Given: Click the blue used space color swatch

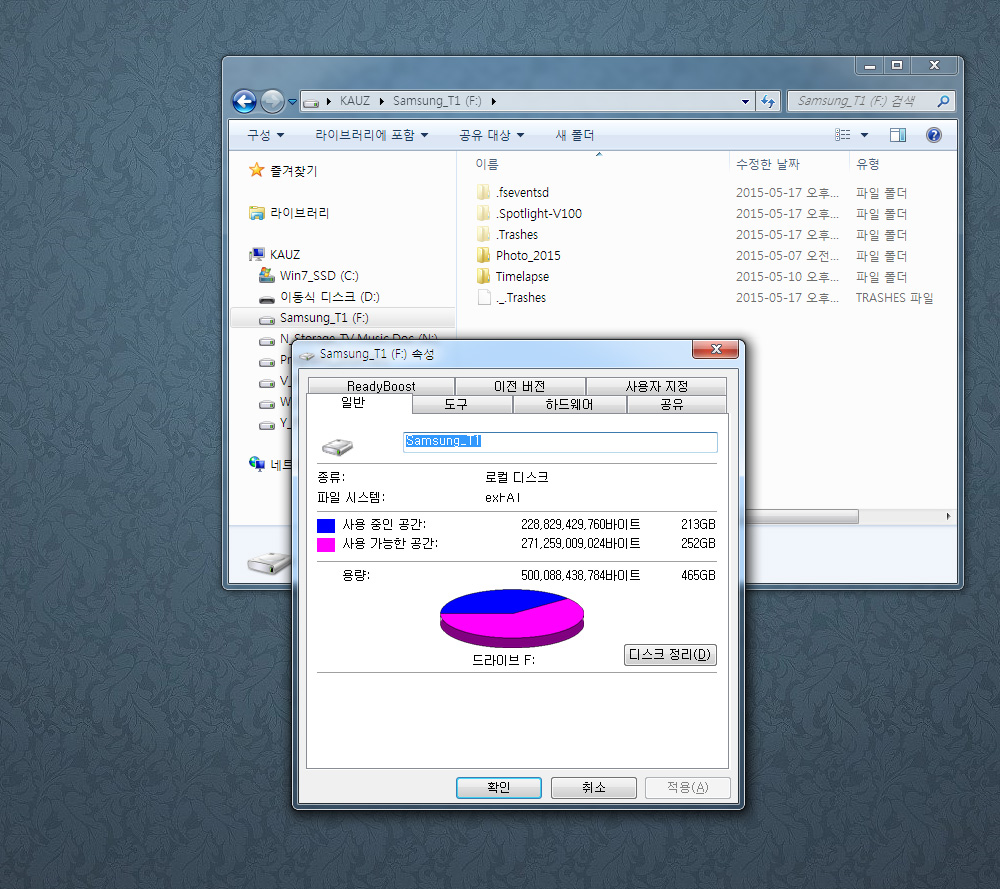Looking at the screenshot, I should coord(326,525).
